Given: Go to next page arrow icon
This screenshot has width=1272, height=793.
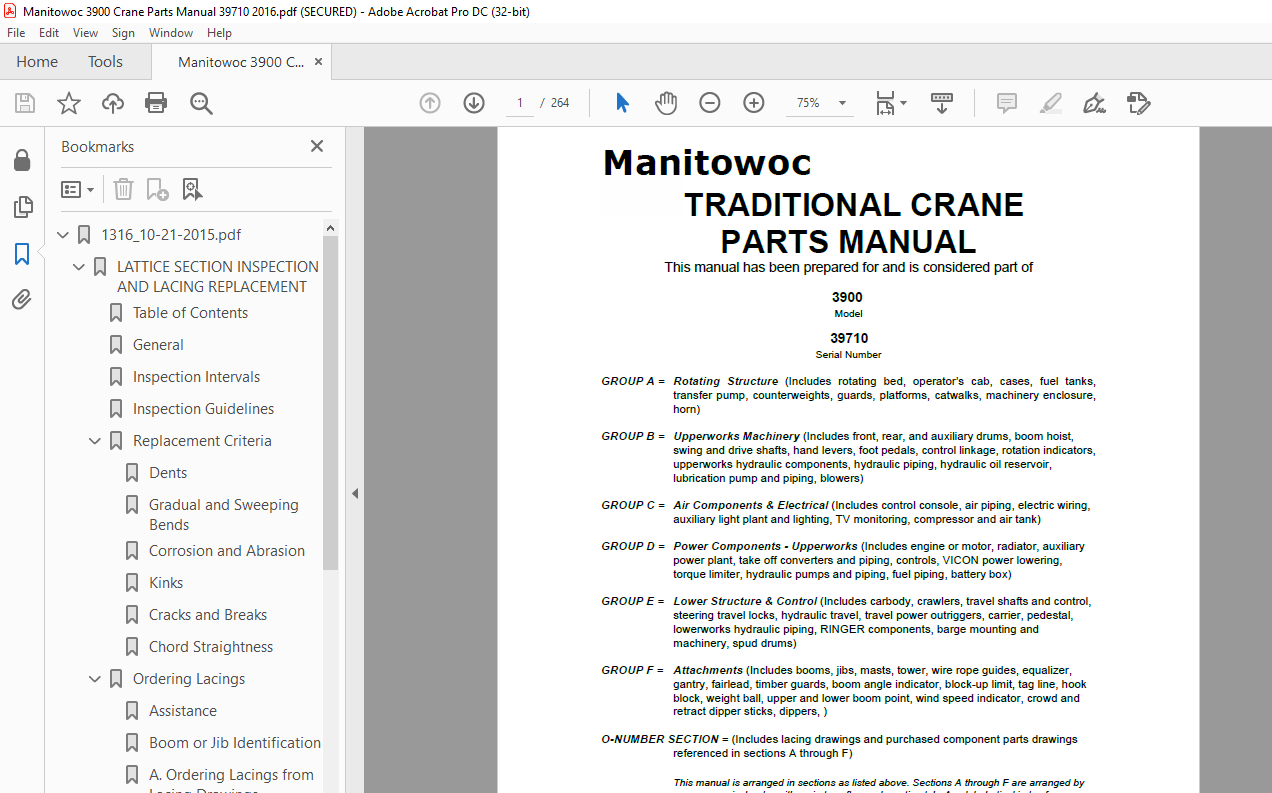Looking at the screenshot, I should click(474, 103).
